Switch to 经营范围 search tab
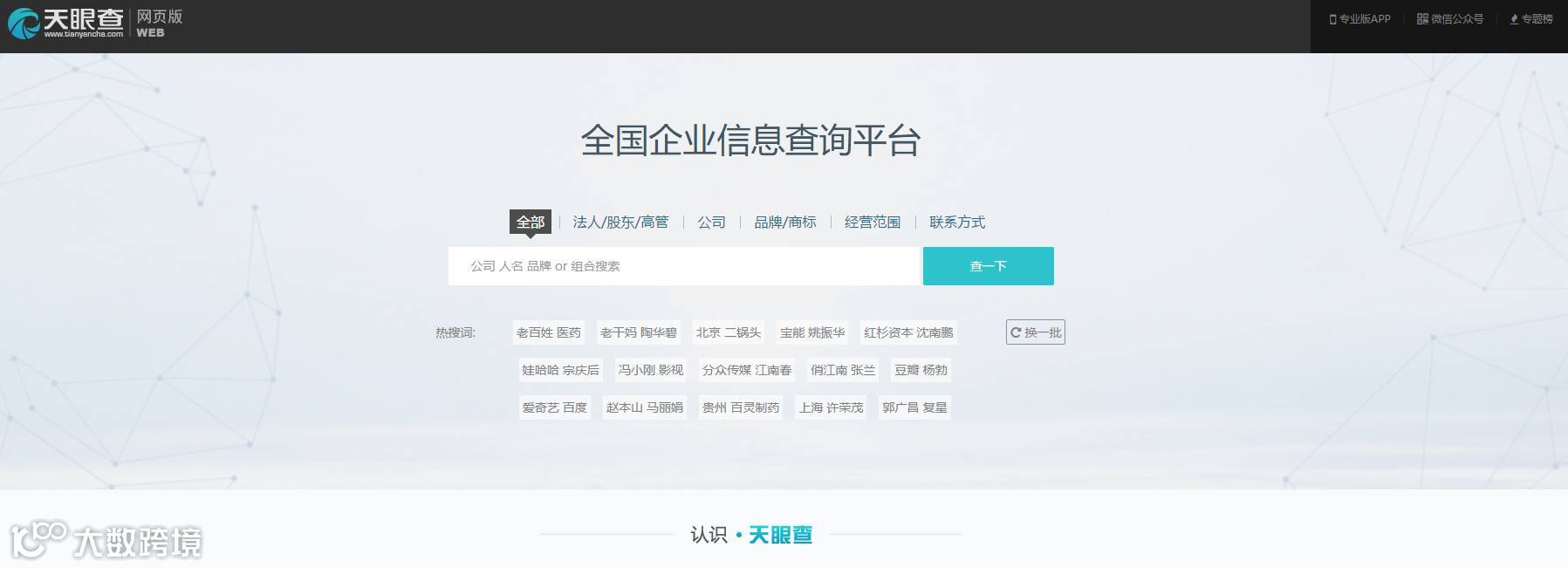1568x568 pixels. pyautogui.click(x=873, y=222)
